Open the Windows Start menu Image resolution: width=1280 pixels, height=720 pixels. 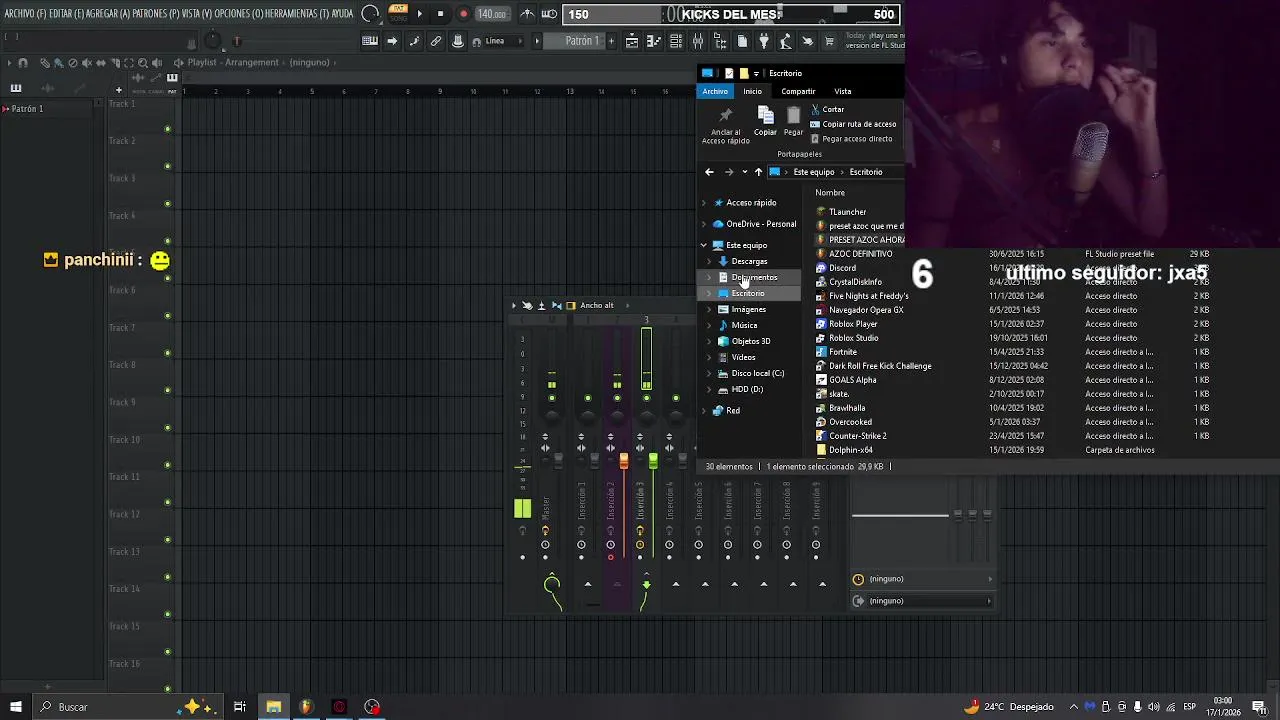(x=15, y=707)
